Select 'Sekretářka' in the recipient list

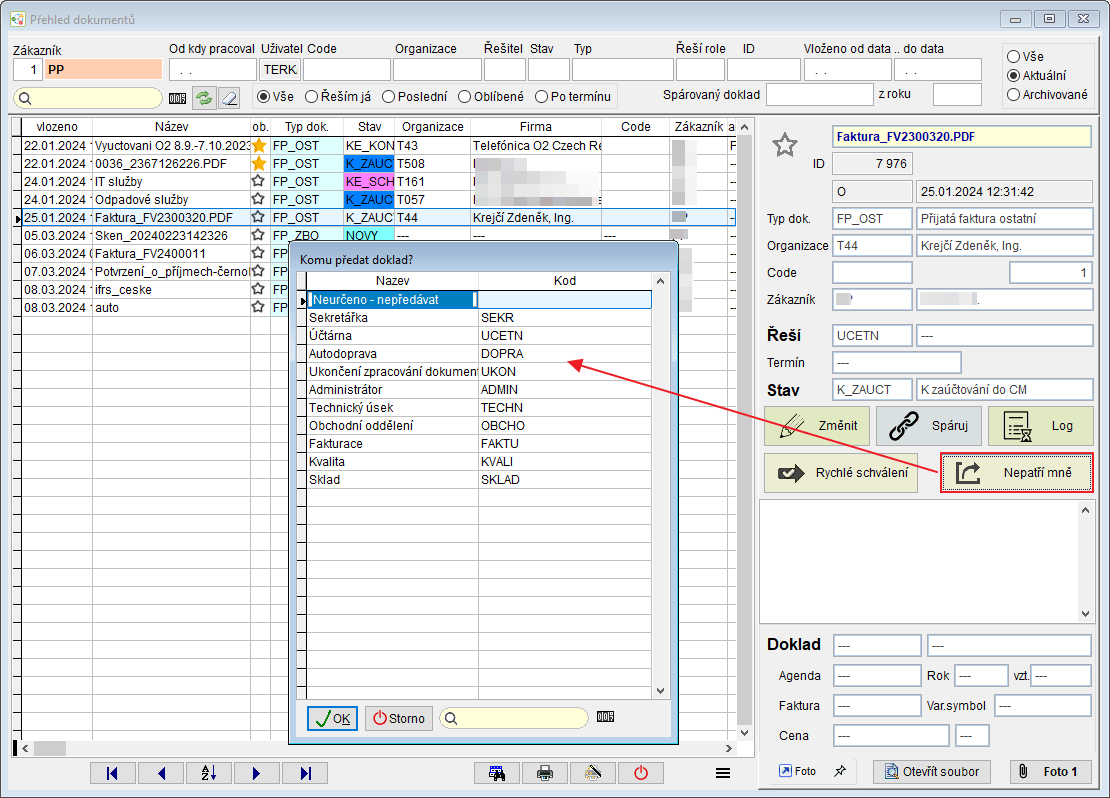tap(479, 318)
